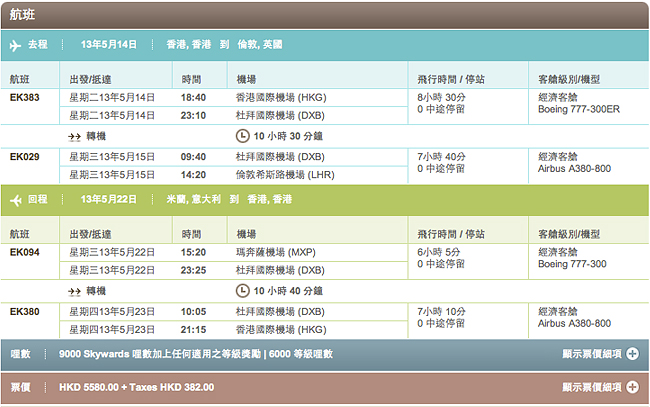Viewport: 650px width, 407px height.
Task: Select flight number EK383
Action: coord(25,97)
